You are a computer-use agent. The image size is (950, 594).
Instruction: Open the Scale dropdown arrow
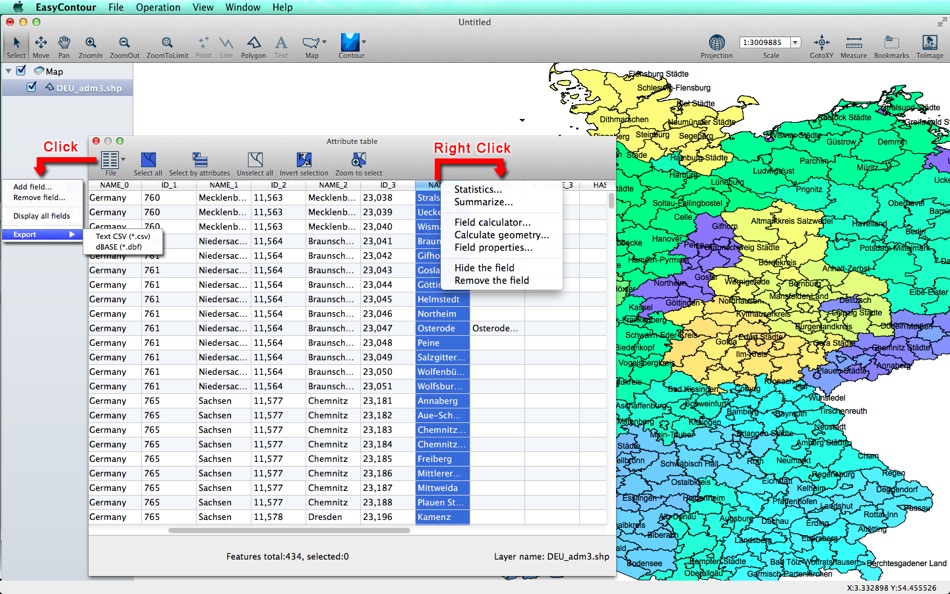(x=795, y=42)
